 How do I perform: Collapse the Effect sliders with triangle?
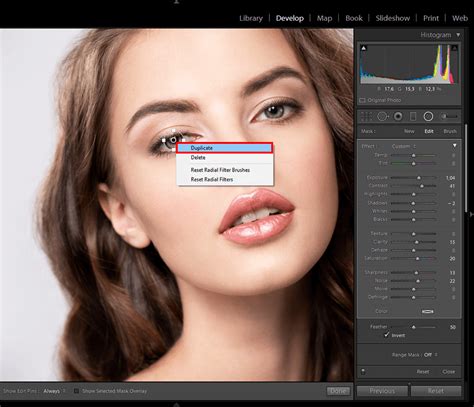pyautogui.click(x=454, y=146)
